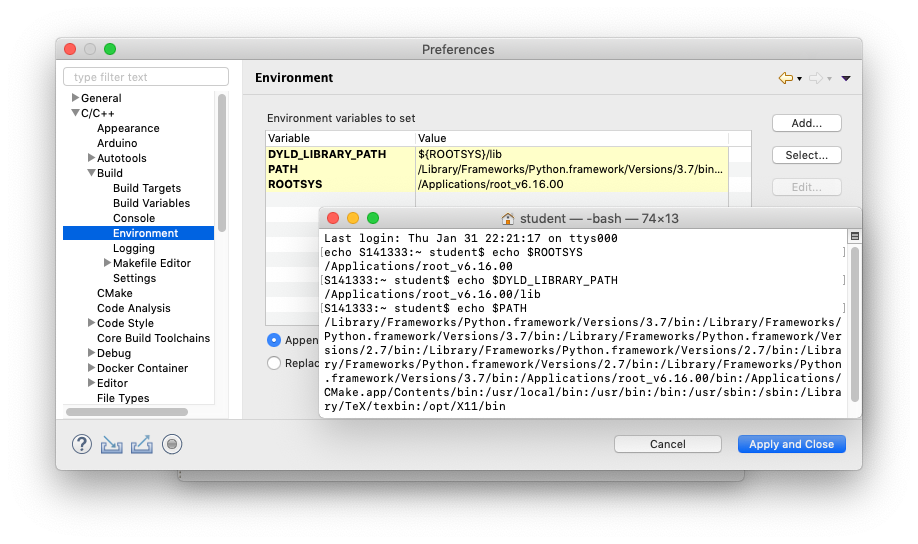Expand the Code Style node
Screen dimensions: 918x544
point(91,323)
